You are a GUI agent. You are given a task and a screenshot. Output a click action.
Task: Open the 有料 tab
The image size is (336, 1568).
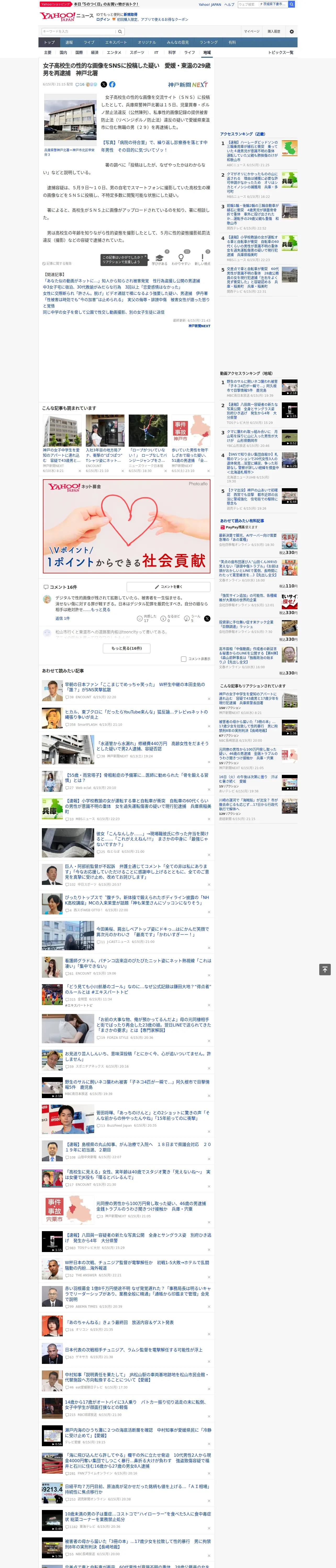tap(232, 43)
